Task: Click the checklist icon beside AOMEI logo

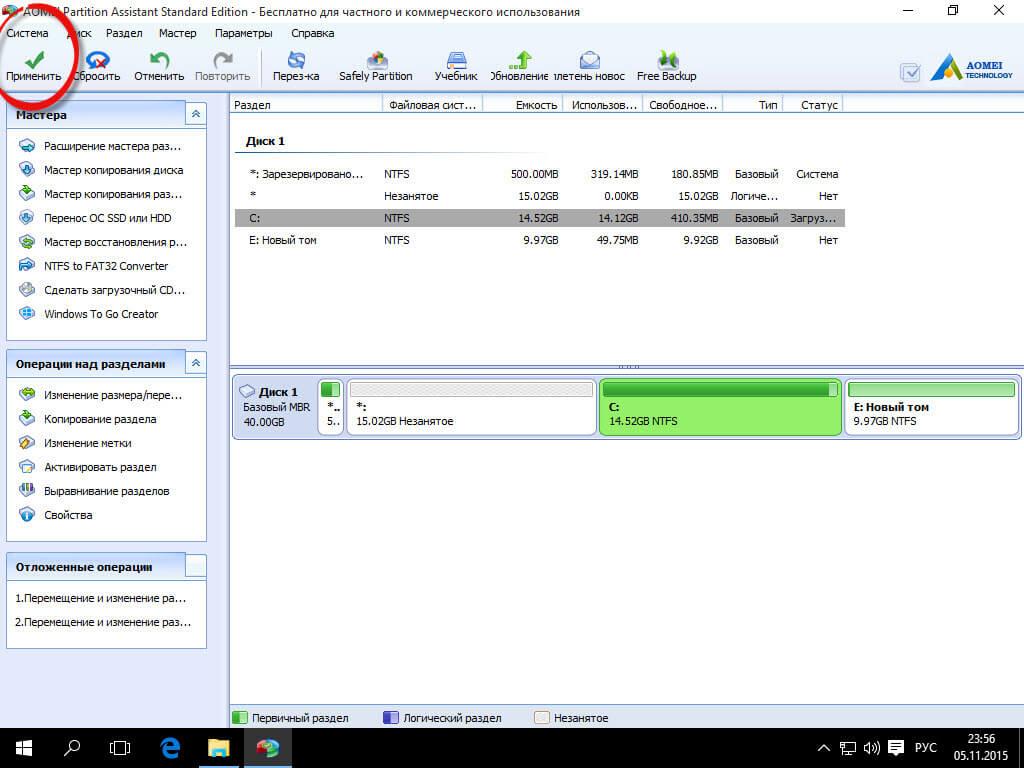Action: click(x=910, y=72)
